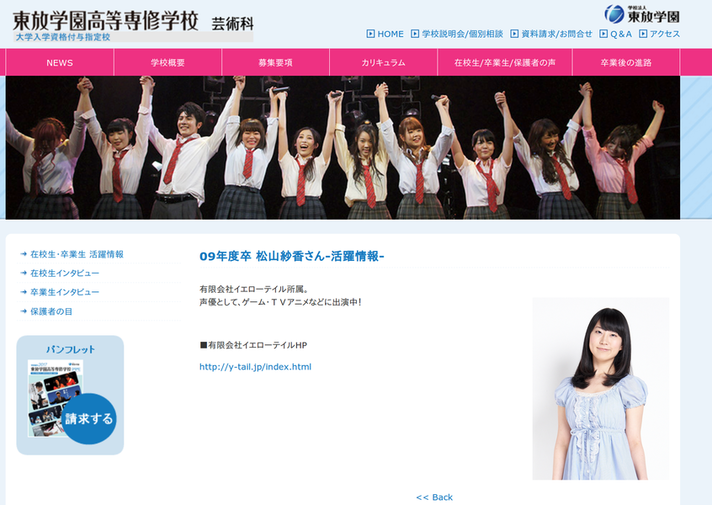Click the pamphlet cover thumbnail
Viewport: 712px width, 505px height.
(x=54, y=398)
